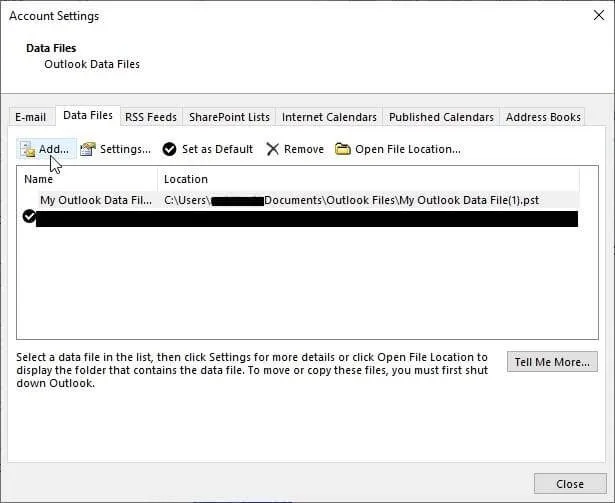Select the My Outlook Data File row

[95, 200]
